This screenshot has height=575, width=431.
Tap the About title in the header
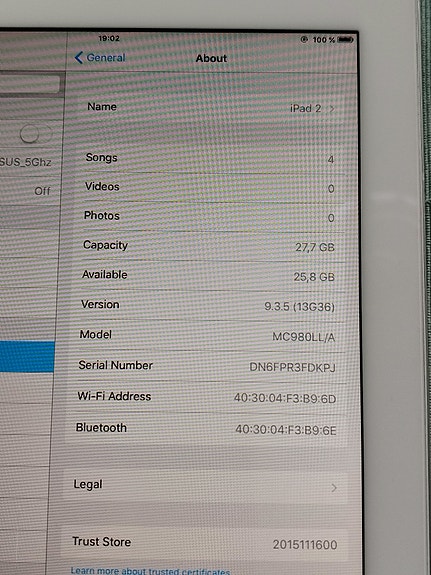pyautogui.click(x=211, y=58)
